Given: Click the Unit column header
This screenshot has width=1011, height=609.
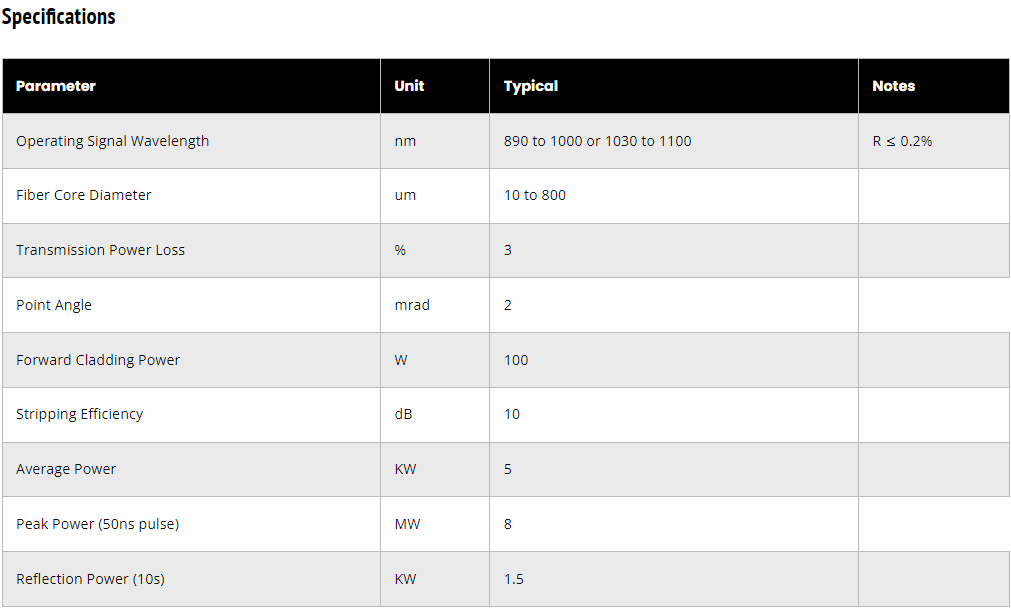Looking at the screenshot, I should (409, 86).
